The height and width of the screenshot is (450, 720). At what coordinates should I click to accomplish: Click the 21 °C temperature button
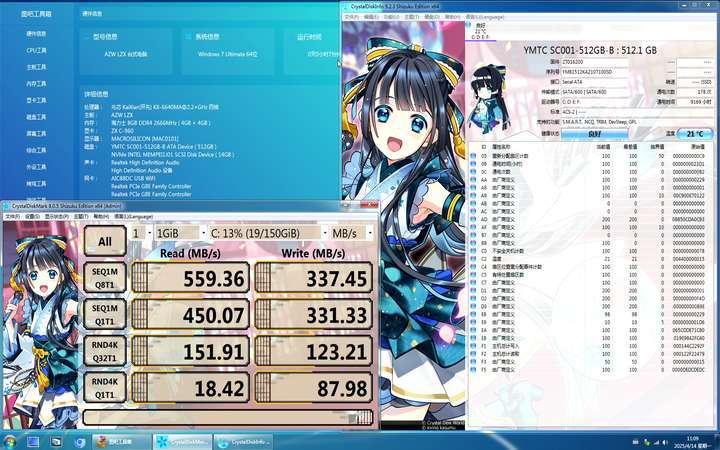click(x=695, y=134)
